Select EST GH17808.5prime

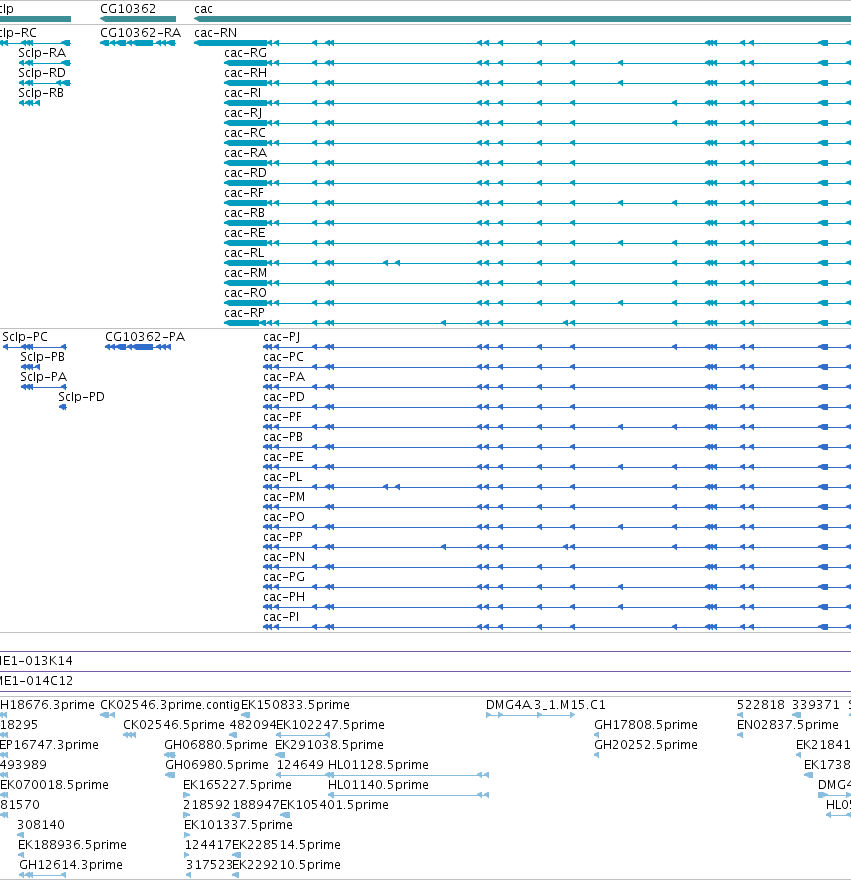(646, 725)
